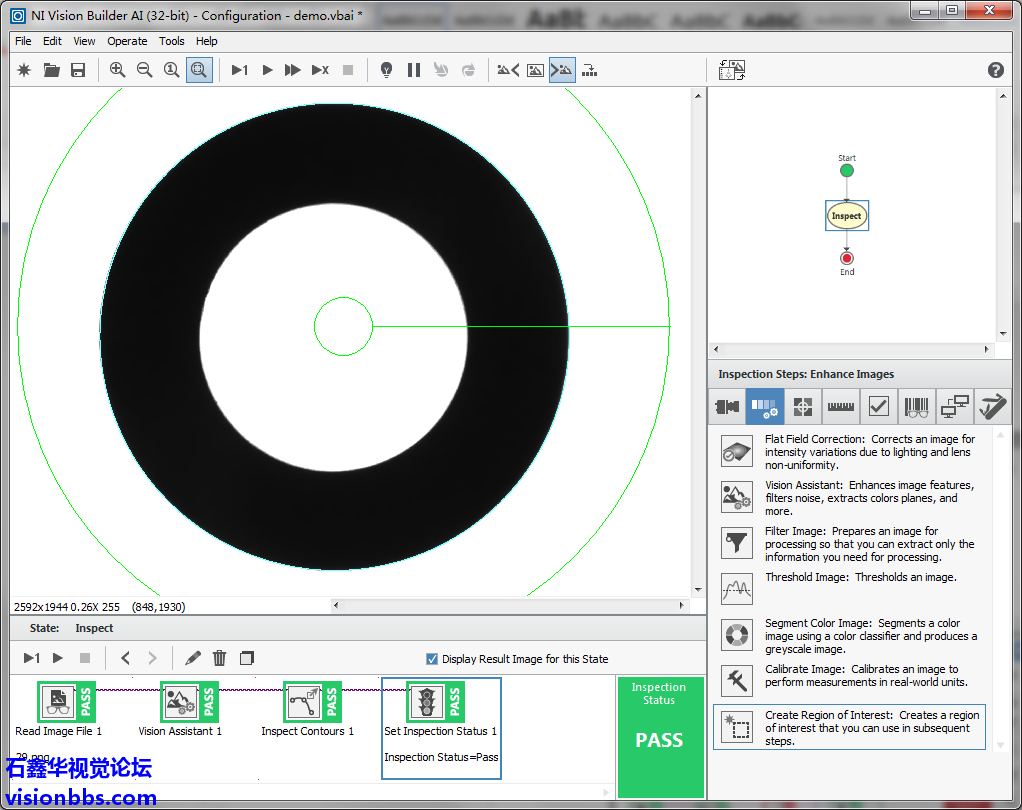Image resolution: width=1022 pixels, height=810 pixels.
Task: Choose the Threshold Image step icon
Action: coord(737,588)
